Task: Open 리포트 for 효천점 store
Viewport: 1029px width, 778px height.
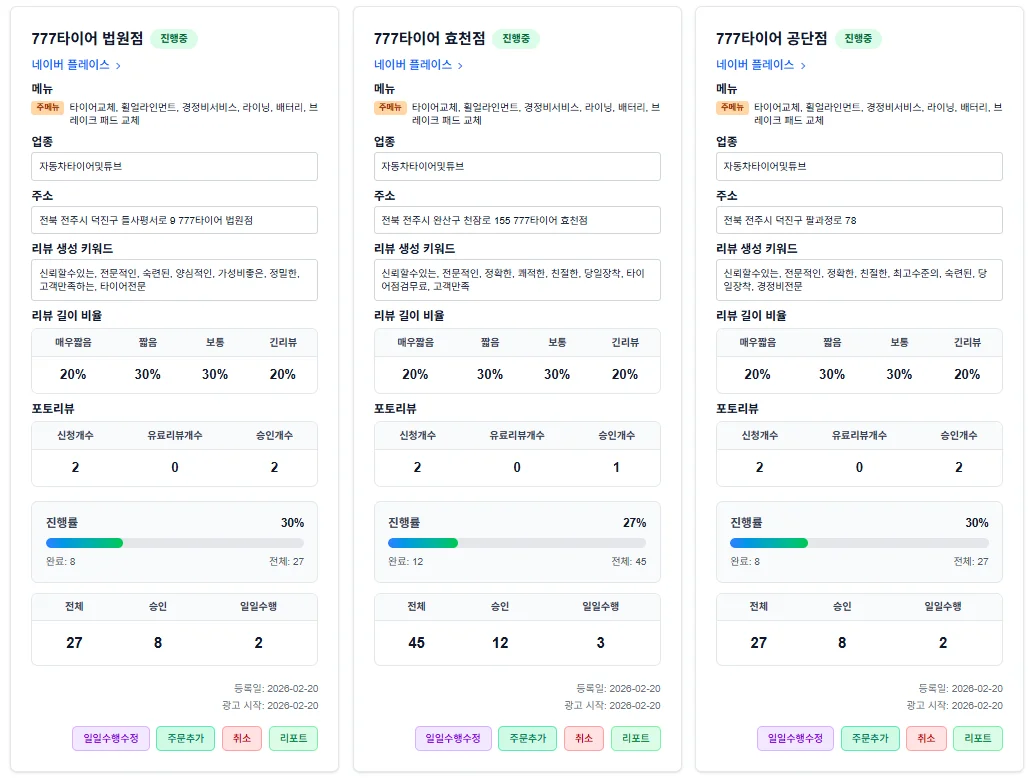Action: tap(635, 738)
